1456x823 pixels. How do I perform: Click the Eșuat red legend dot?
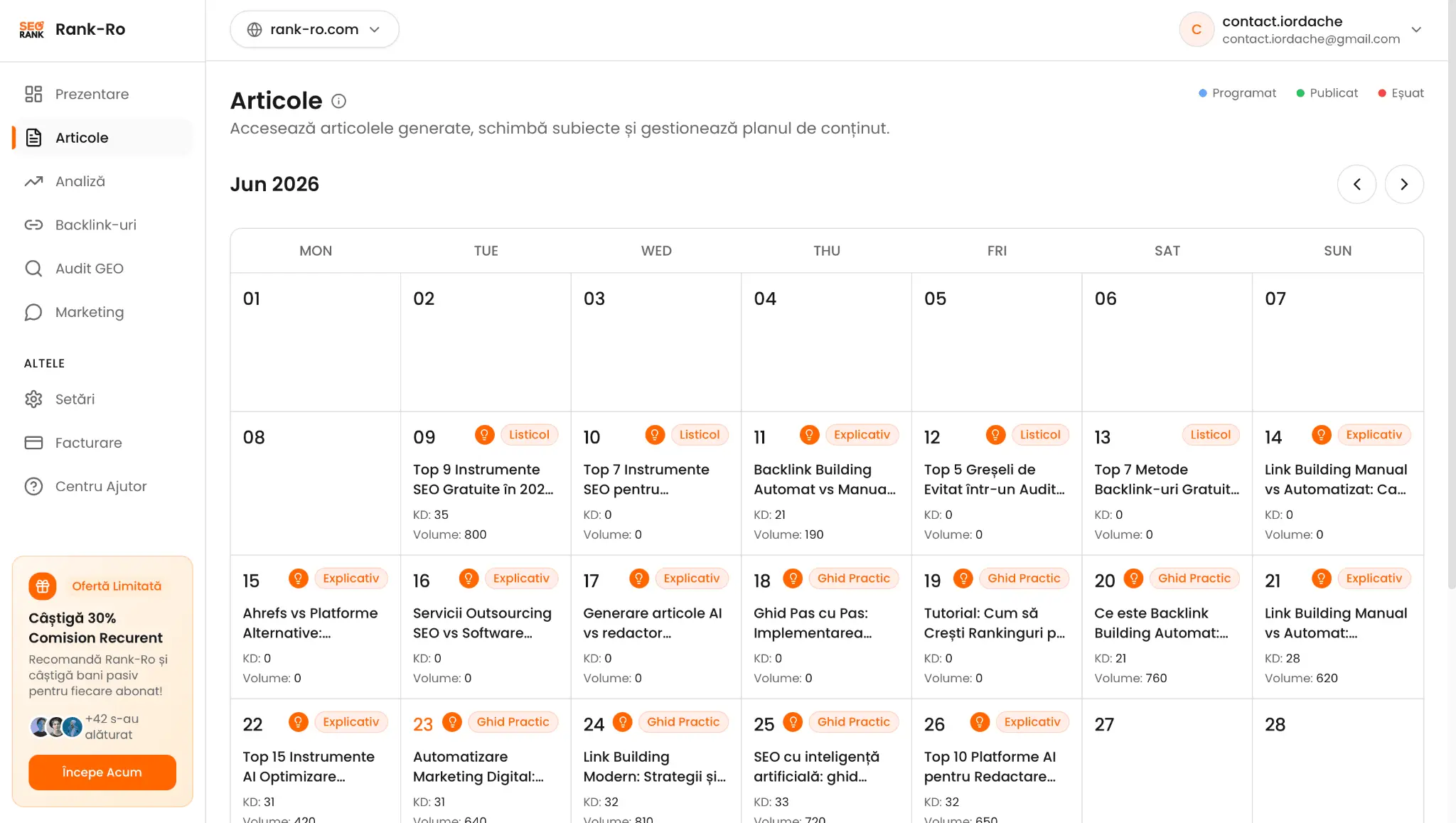tap(1382, 93)
